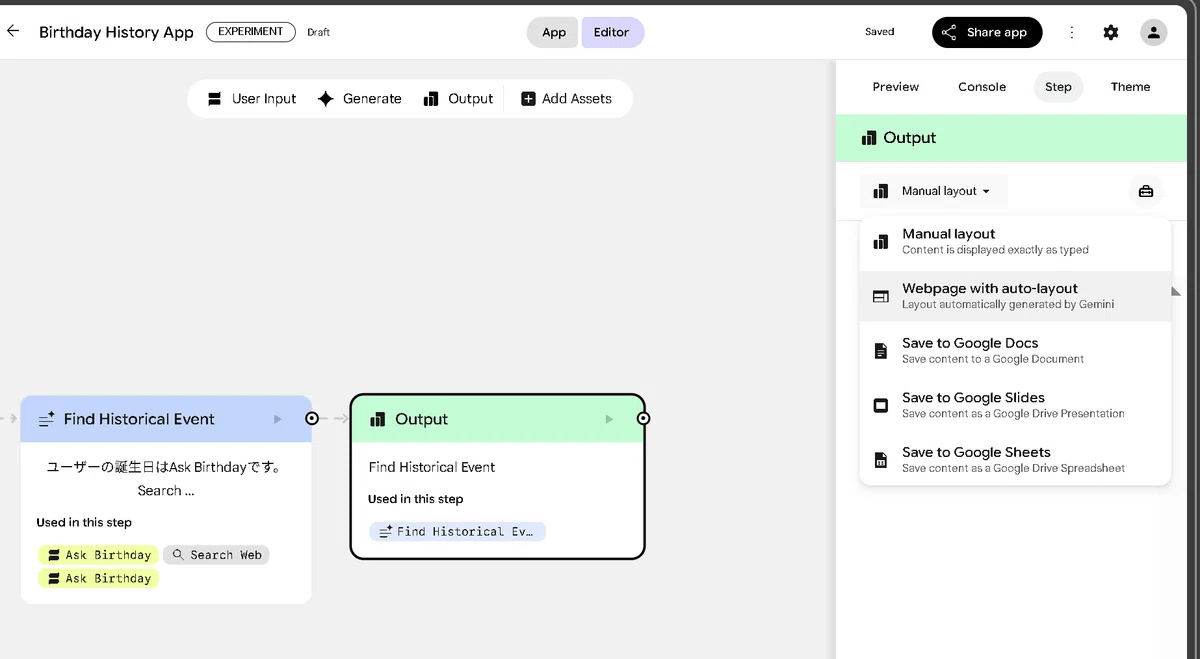Click the Find Historical Ev... chip in Output node

(x=457, y=532)
